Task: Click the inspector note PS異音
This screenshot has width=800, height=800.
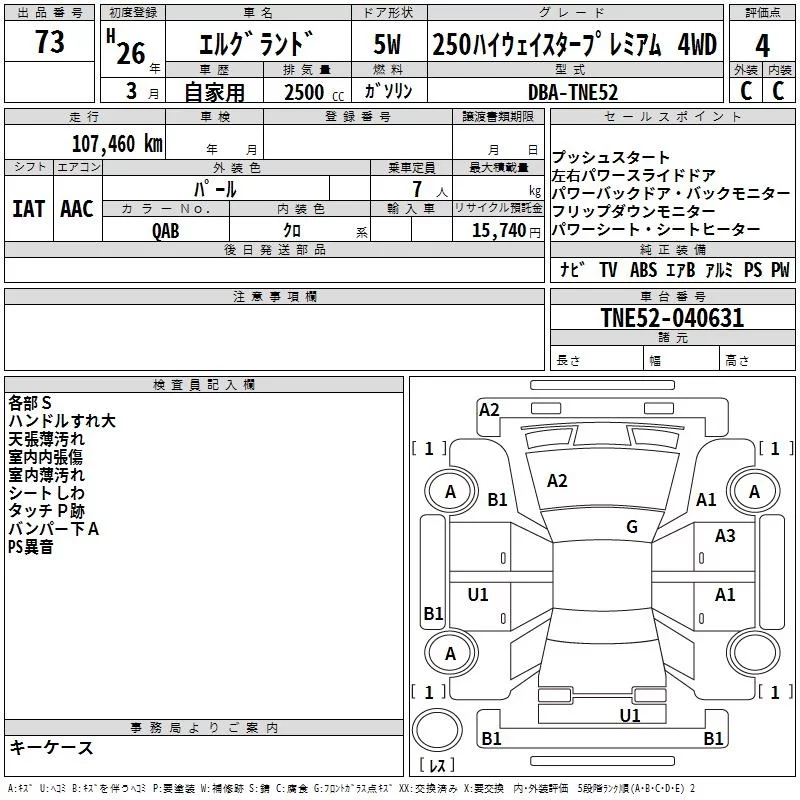Action: (31, 547)
